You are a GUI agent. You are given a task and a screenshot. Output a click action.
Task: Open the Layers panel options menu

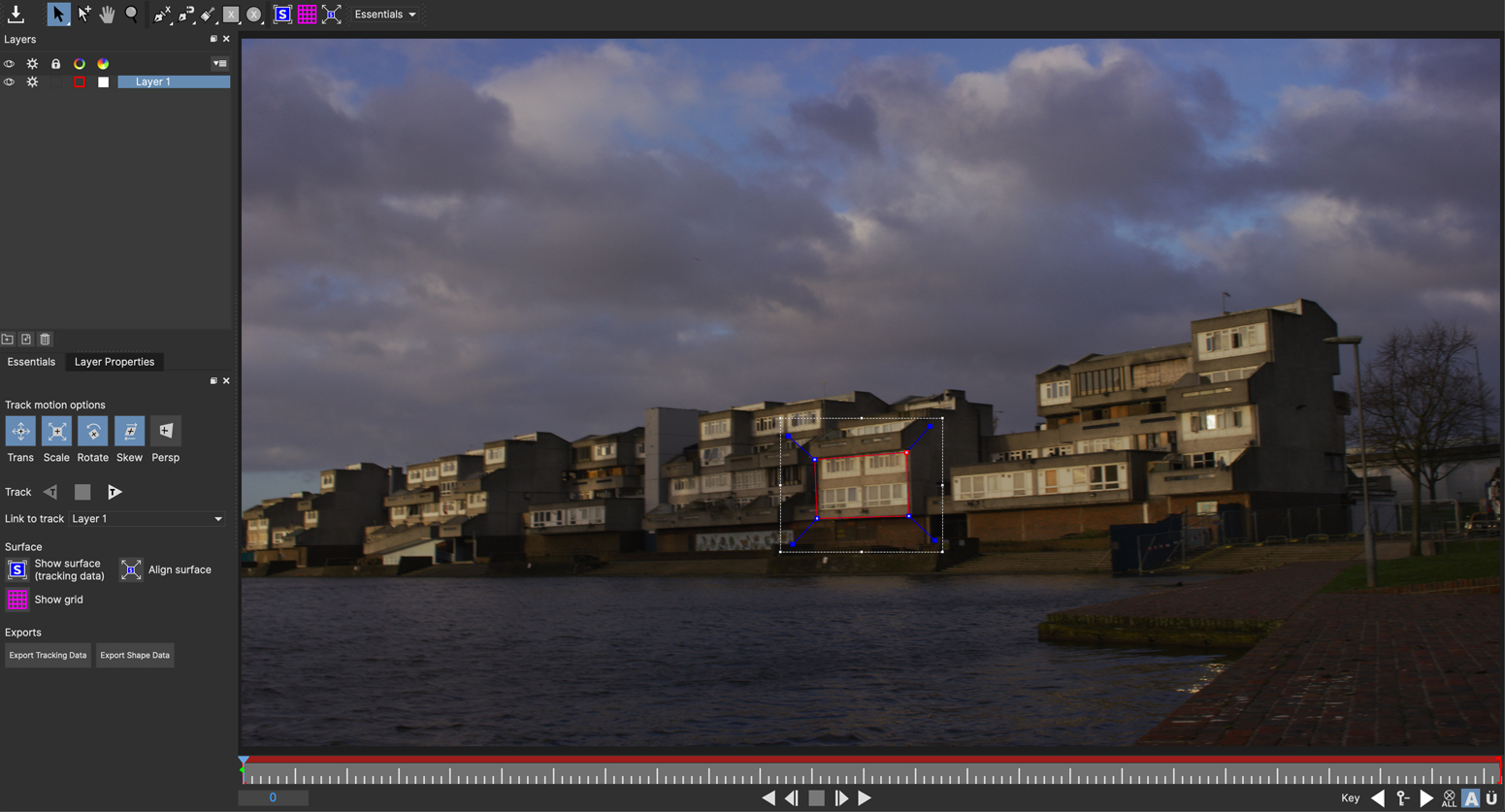(220, 64)
